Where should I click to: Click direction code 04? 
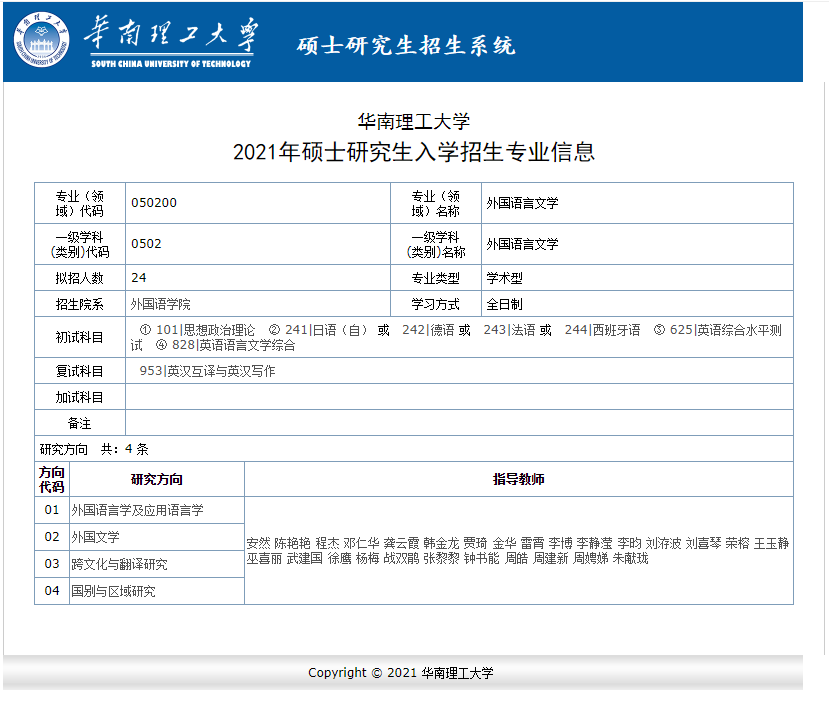coord(52,591)
